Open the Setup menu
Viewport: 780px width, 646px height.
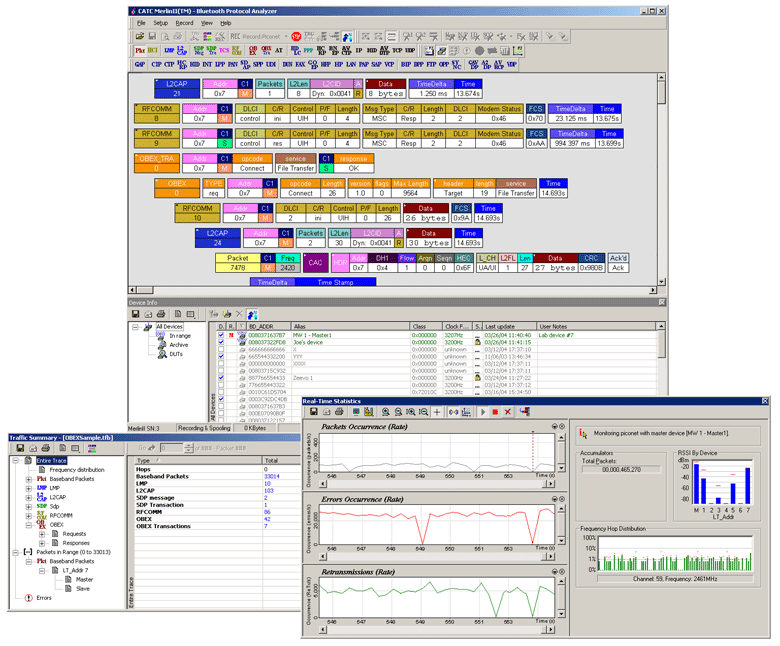160,23
